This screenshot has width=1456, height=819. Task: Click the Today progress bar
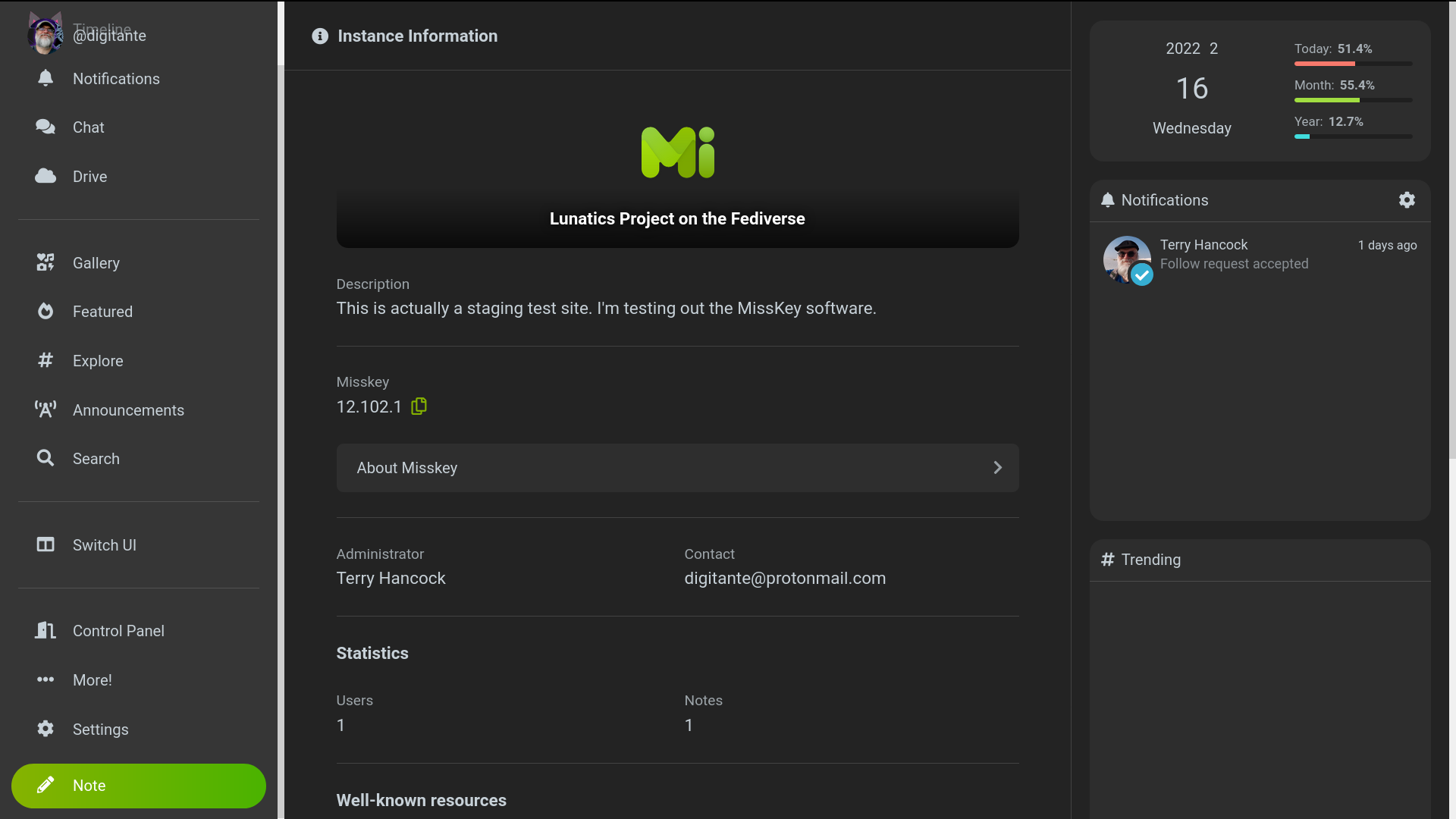pos(1353,64)
